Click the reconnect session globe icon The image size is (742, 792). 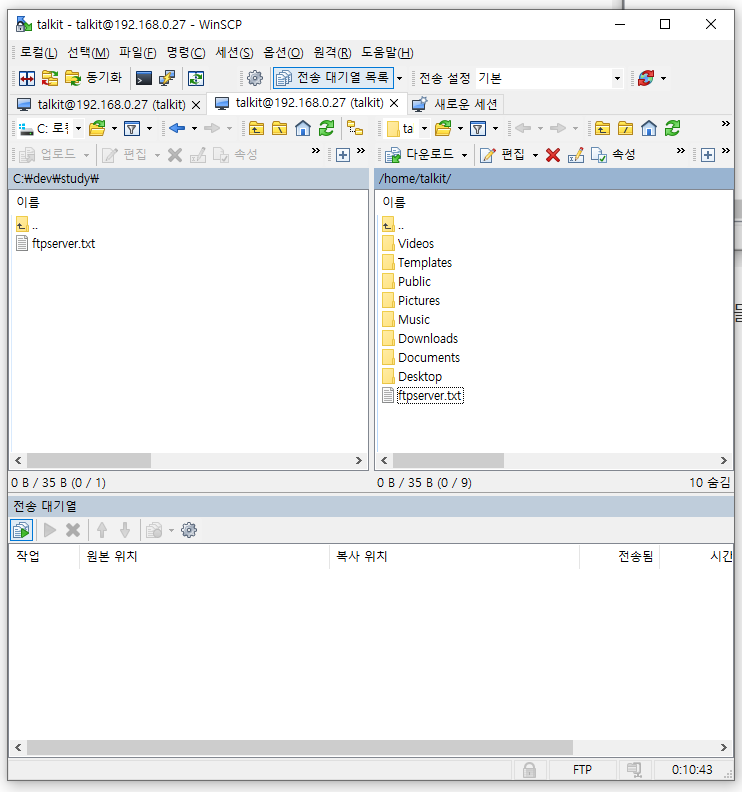(x=646, y=78)
